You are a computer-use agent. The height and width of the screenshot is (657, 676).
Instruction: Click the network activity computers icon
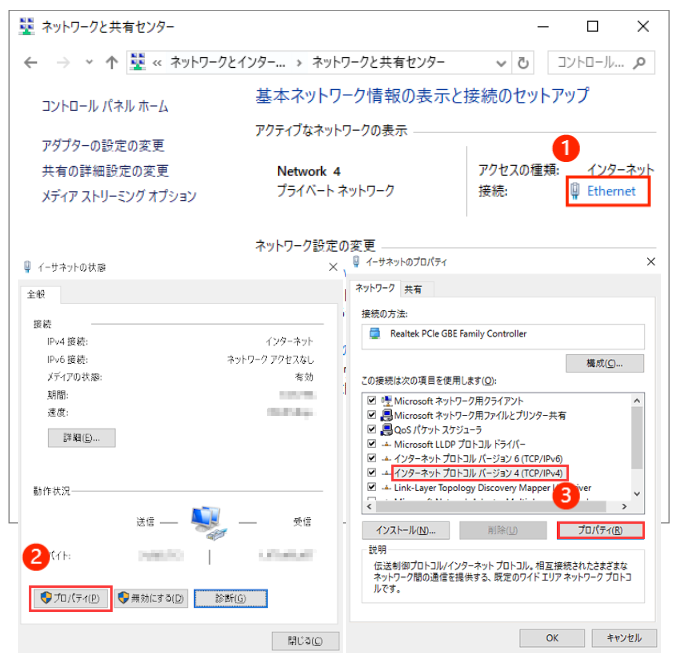point(209,523)
